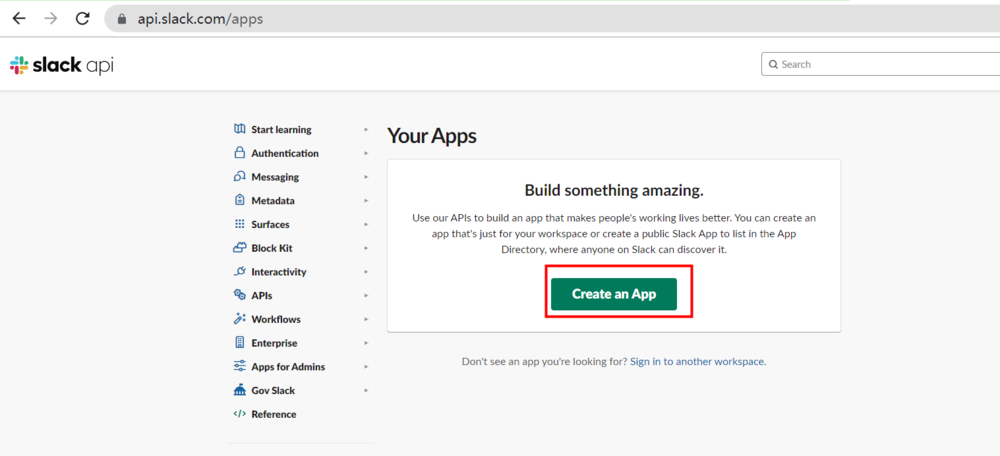Viewport: 1000px width, 456px height.
Task: Expand the Enterprise section arrow
Action: [366, 342]
